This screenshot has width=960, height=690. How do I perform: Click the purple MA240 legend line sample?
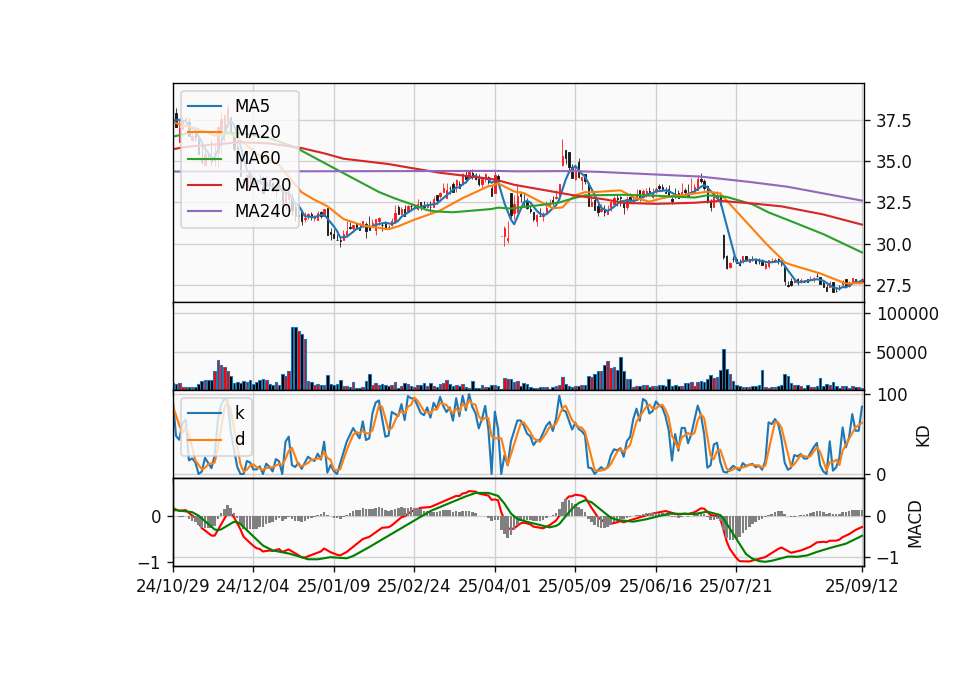(204, 211)
